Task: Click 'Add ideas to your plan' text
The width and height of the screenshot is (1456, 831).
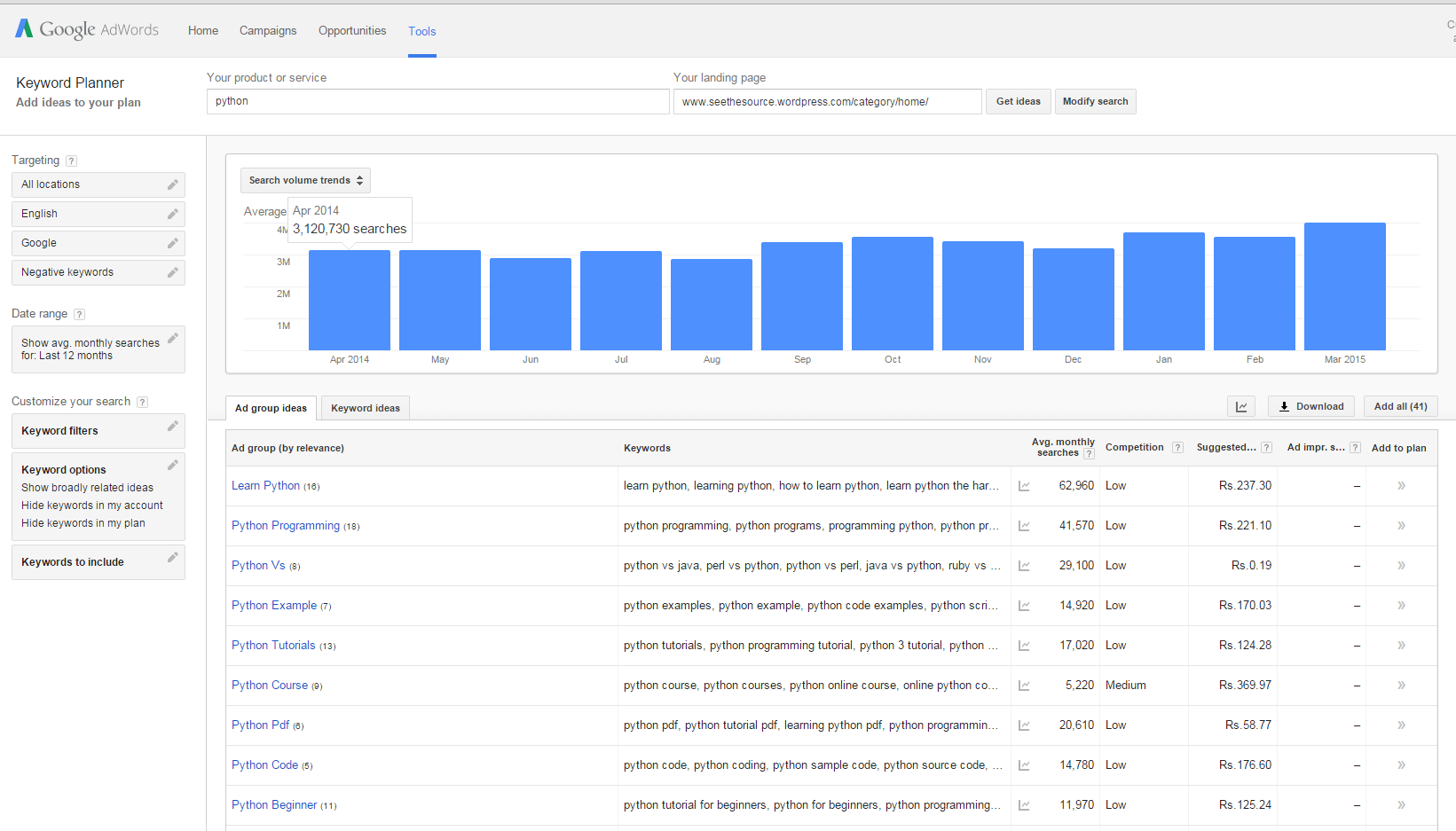Action: tap(78, 102)
